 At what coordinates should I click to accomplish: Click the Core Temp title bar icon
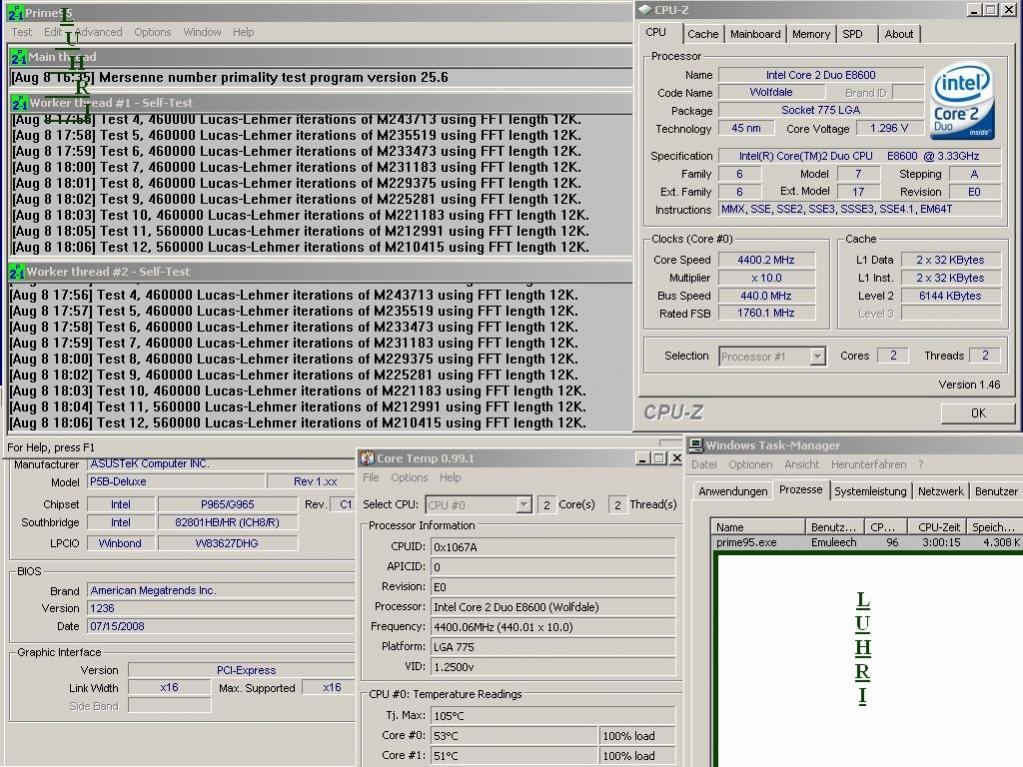[x=367, y=459]
